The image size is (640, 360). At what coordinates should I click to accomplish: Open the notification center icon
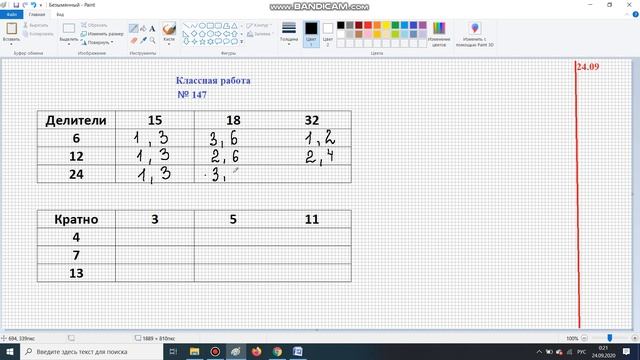[x=627, y=351]
